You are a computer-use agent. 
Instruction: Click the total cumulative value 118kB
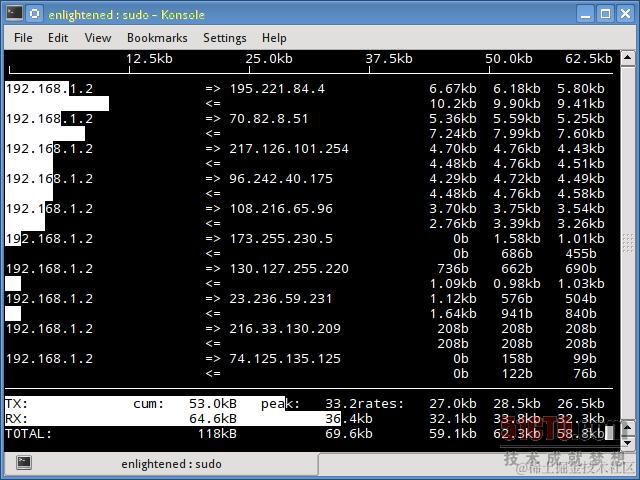(217, 433)
